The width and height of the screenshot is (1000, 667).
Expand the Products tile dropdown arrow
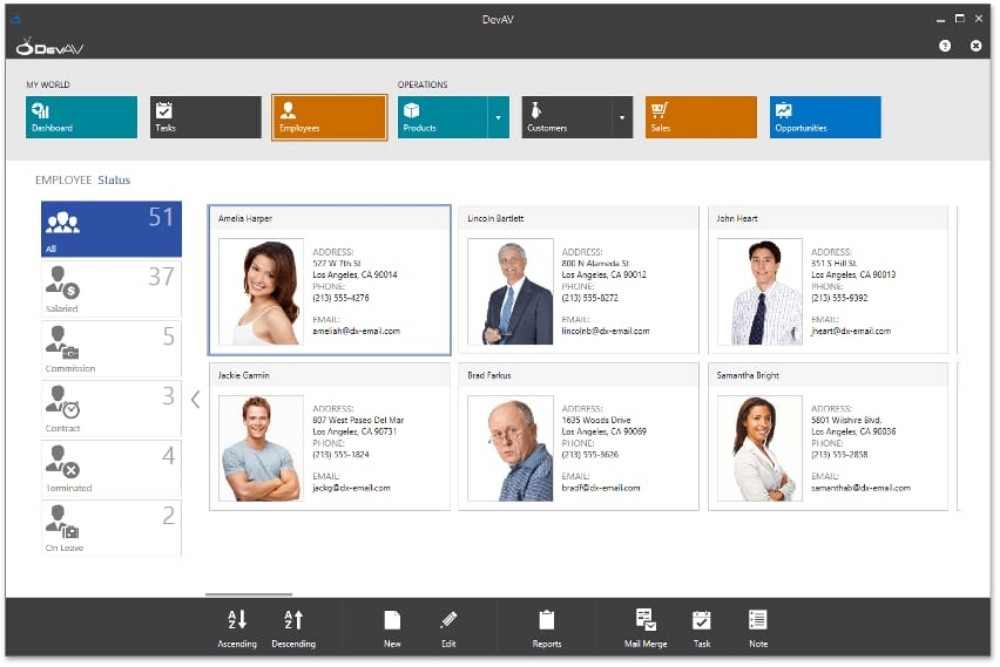click(x=498, y=117)
